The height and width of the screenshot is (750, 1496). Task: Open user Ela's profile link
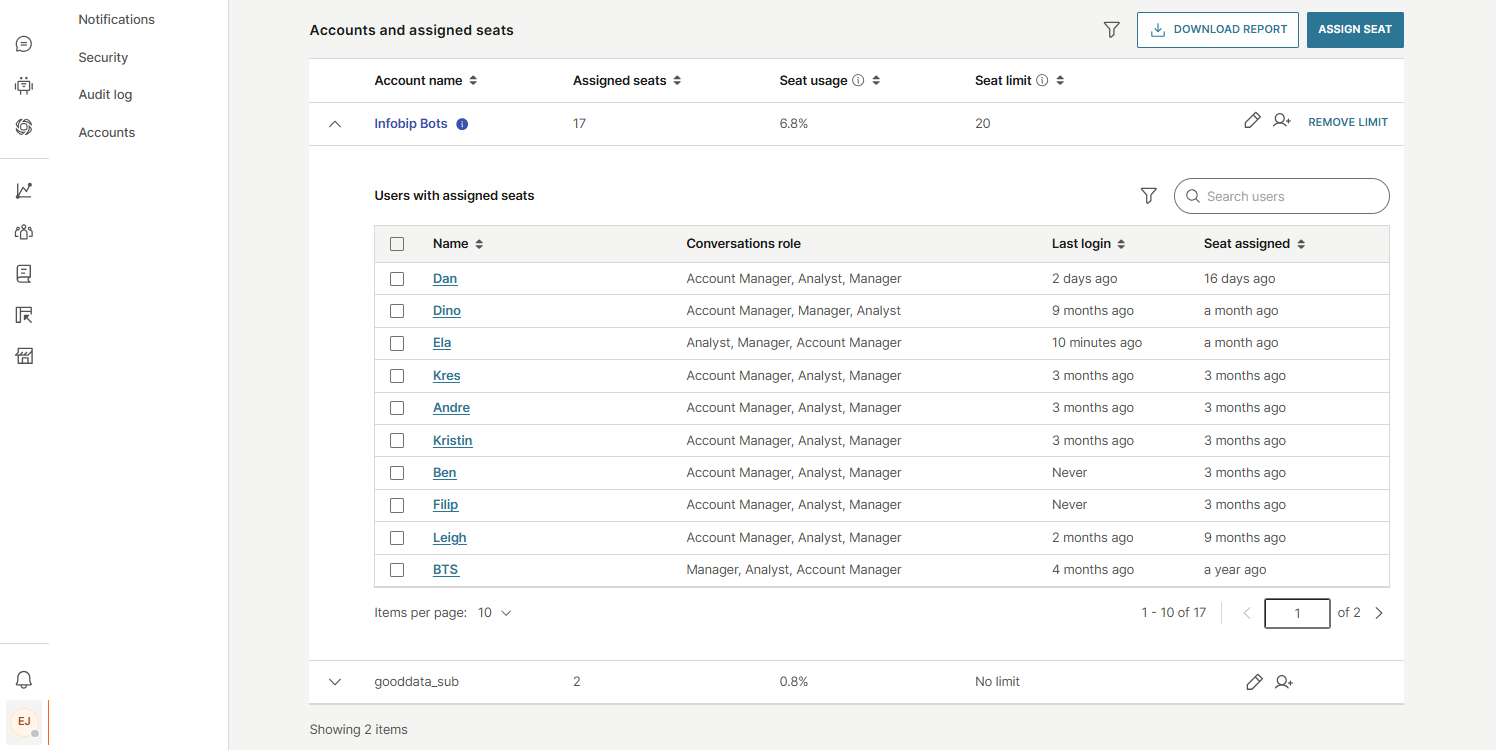(x=442, y=343)
